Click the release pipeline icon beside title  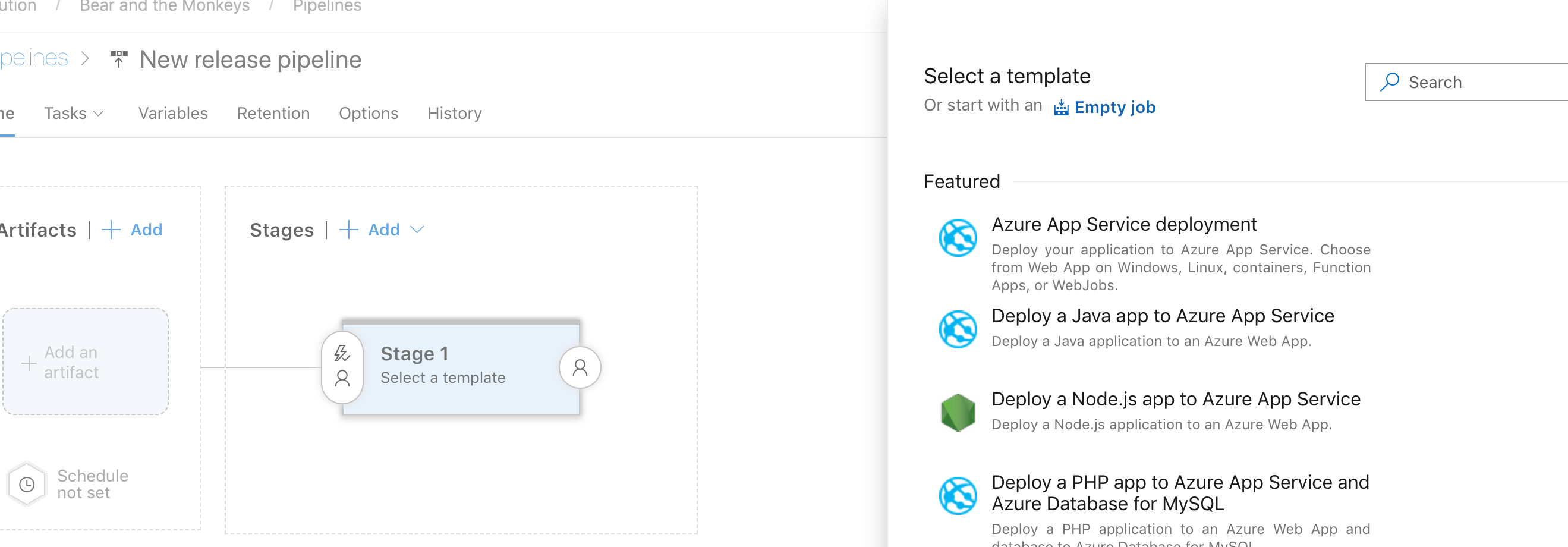click(119, 59)
